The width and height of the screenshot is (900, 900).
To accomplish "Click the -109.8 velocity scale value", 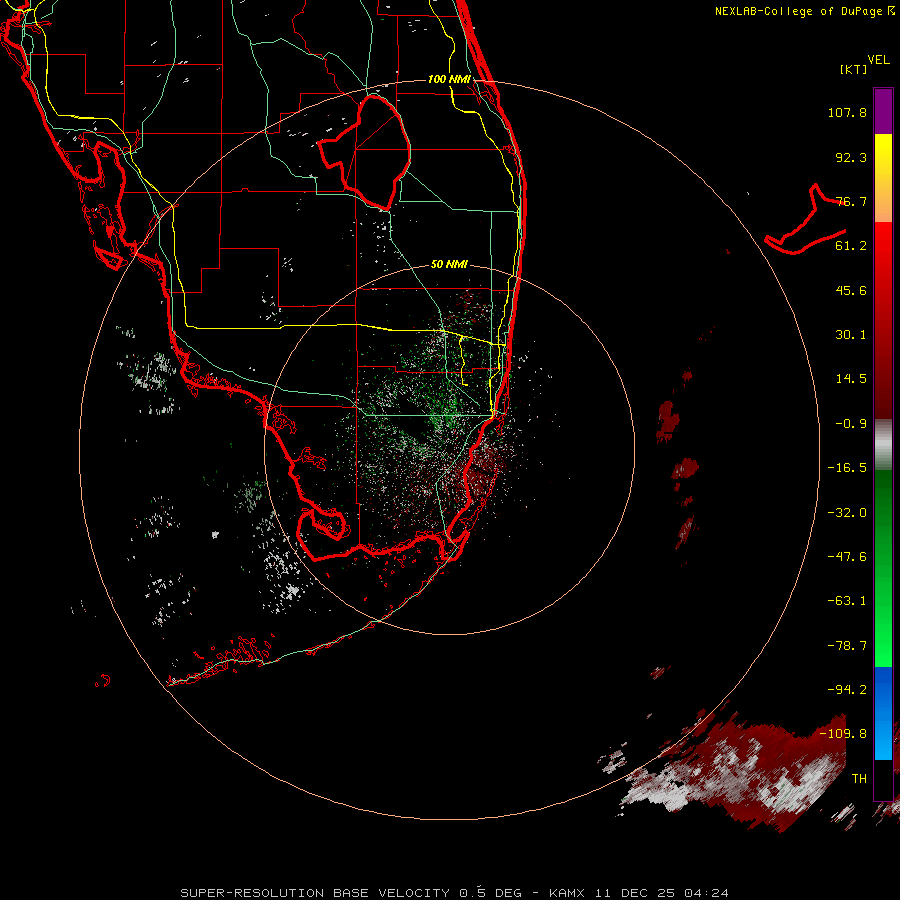I will coord(843,734).
